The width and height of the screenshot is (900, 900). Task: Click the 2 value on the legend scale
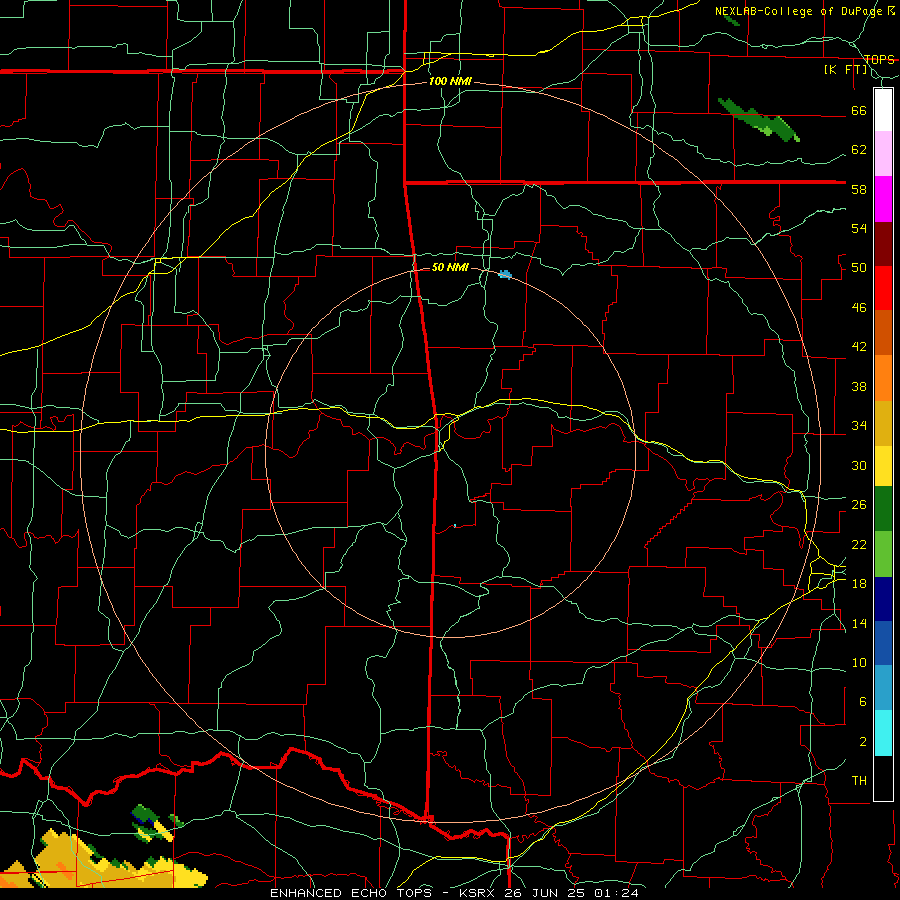click(x=863, y=742)
